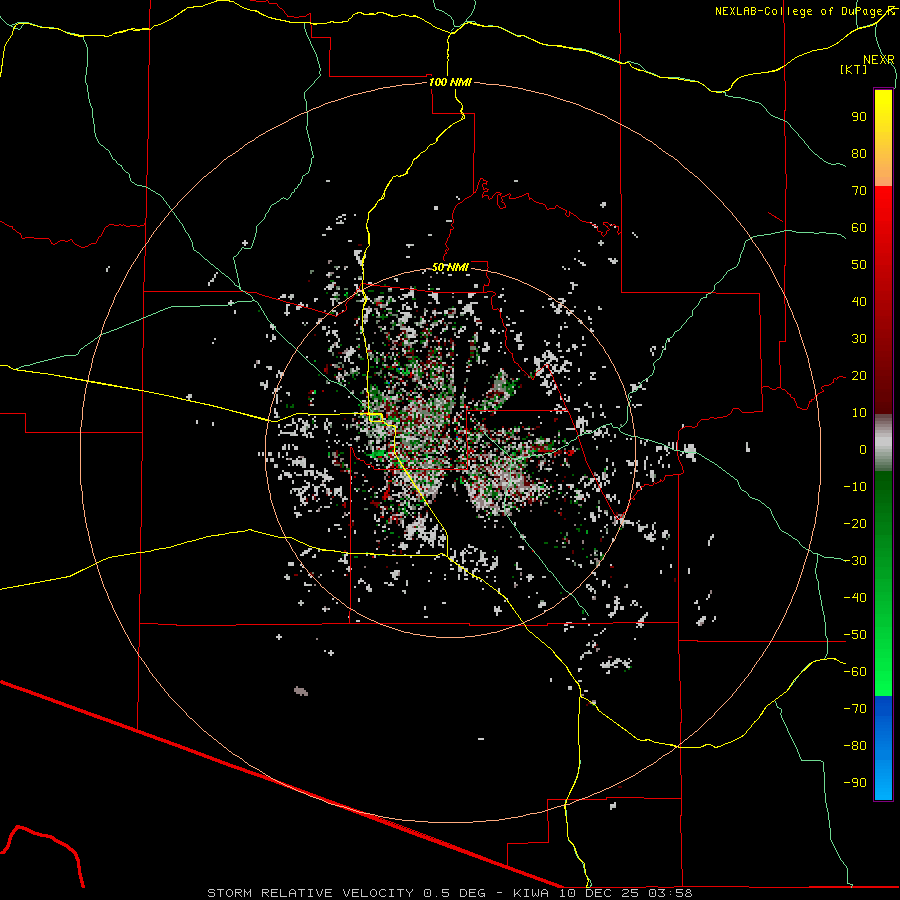
Task: Click the STORM RELATIVE VELOCITY footer title
Action: pyautogui.click(x=310, y=893)
